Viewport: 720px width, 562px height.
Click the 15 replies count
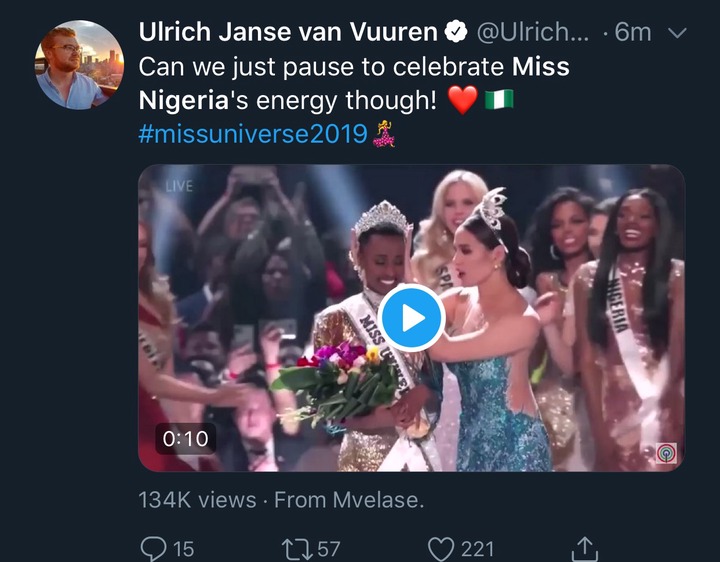pyautogui.click(x=183, y=548)
